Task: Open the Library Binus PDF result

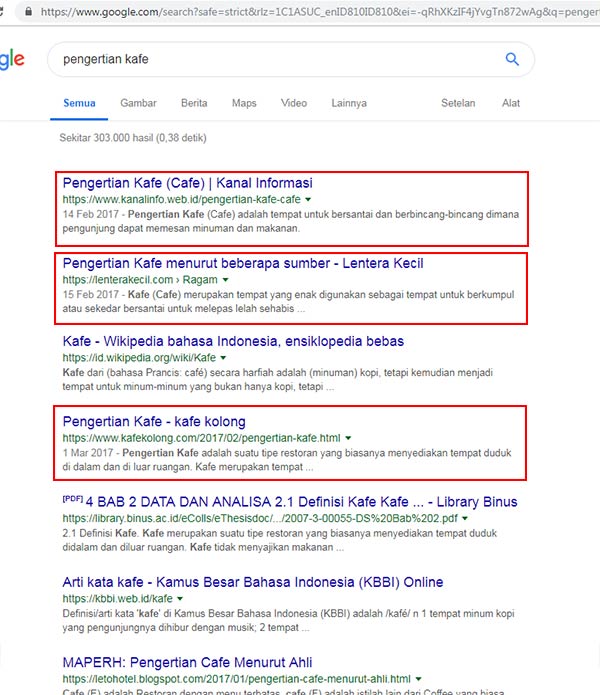Action: point(301,502)
